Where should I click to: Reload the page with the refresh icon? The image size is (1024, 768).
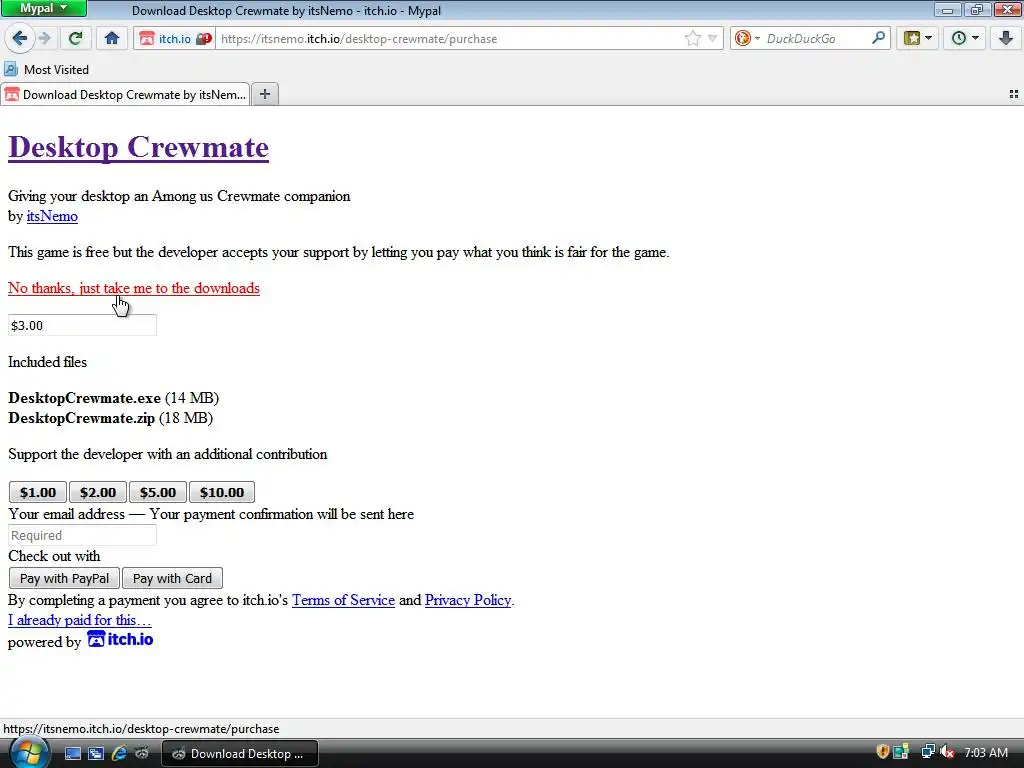[x=75, y=39]
